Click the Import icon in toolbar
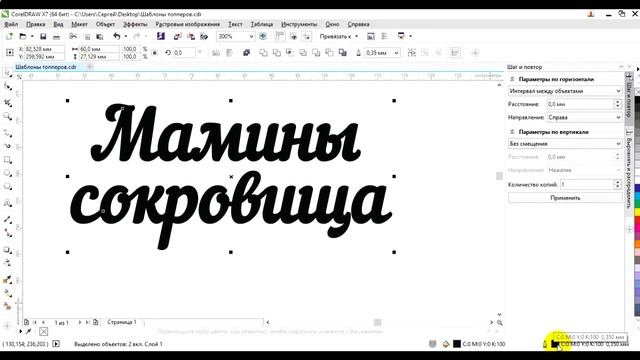 (178, 36)
